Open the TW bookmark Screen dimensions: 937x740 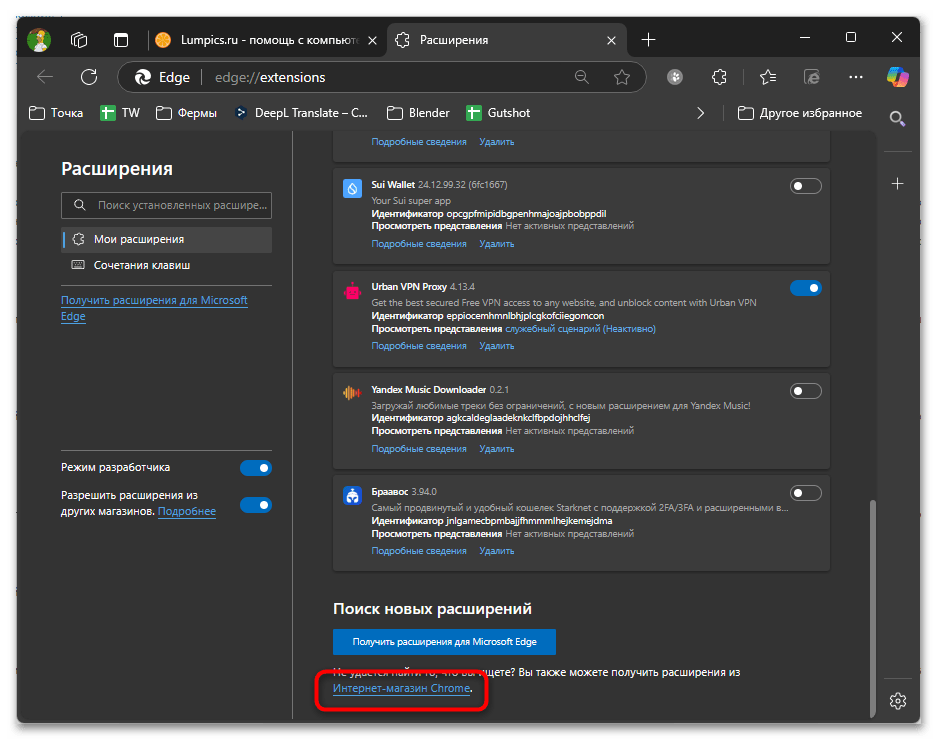tap(120, 113)
